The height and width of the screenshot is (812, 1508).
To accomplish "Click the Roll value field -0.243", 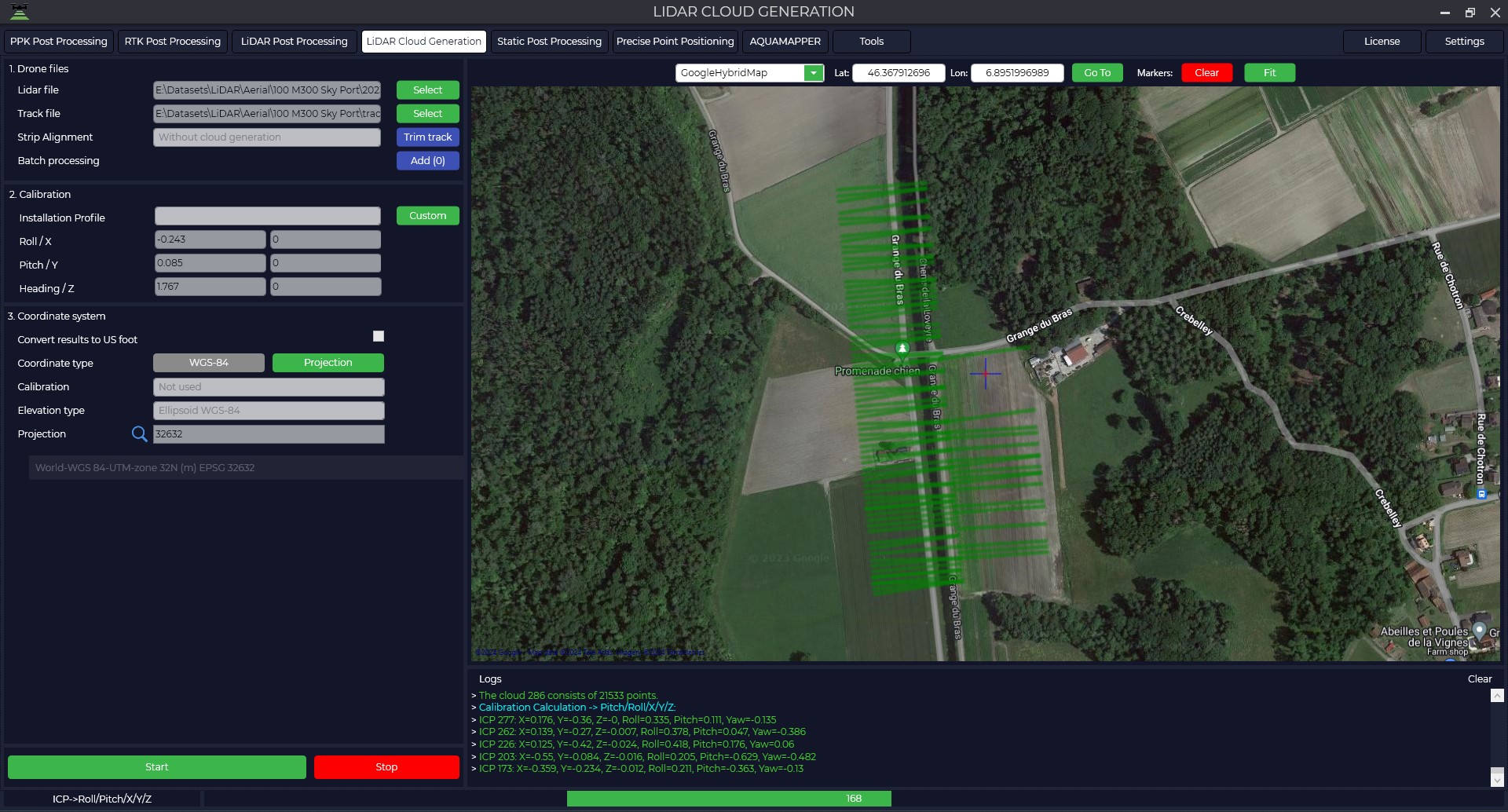I will coord(210,240).
